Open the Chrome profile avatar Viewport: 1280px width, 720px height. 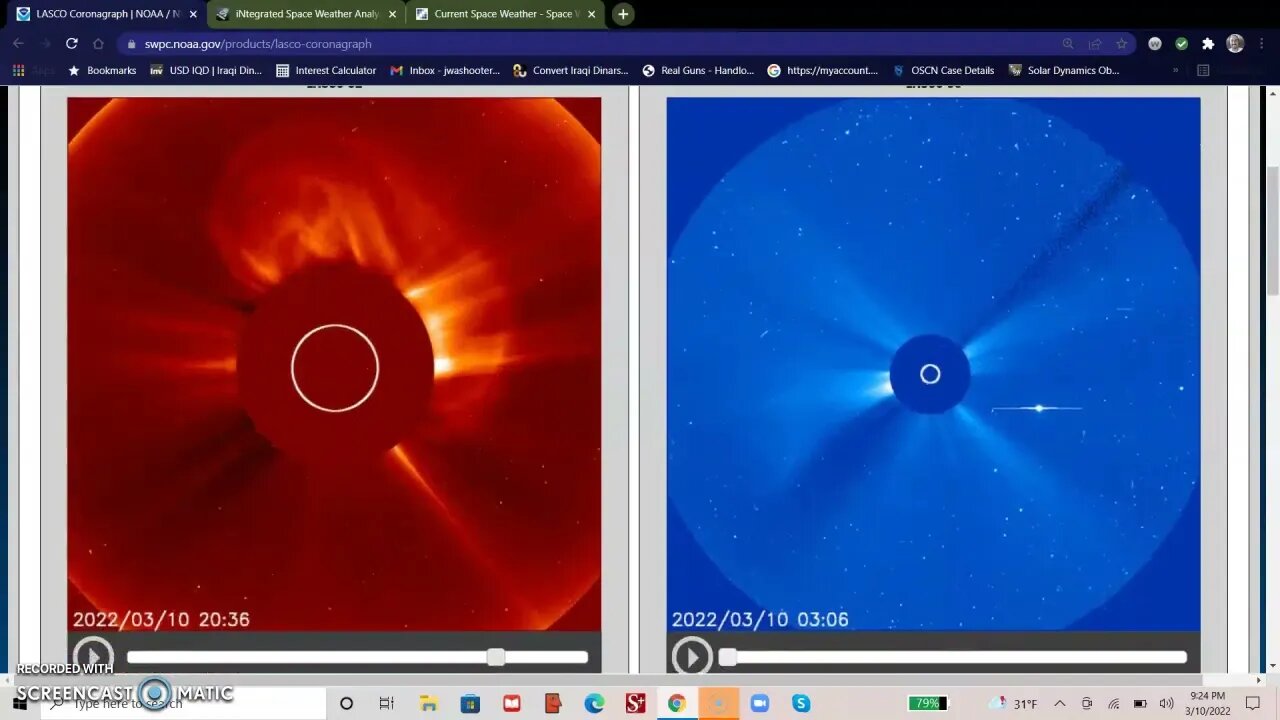click(1235, 44)
